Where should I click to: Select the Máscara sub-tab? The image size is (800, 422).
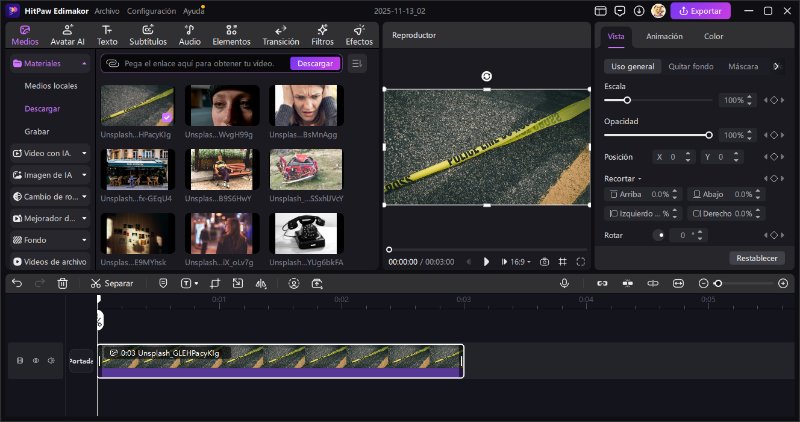[x=743, y=66]
